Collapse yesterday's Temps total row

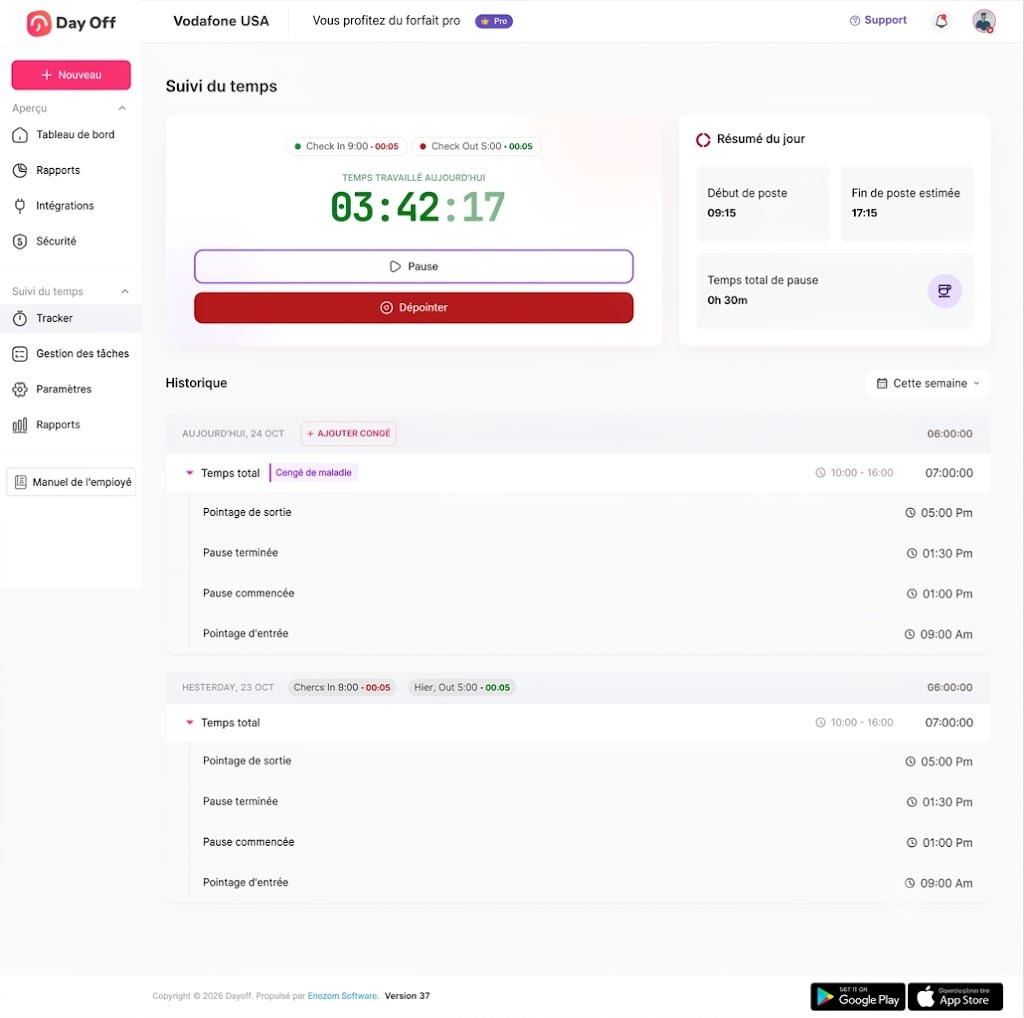tap(189, 723)
